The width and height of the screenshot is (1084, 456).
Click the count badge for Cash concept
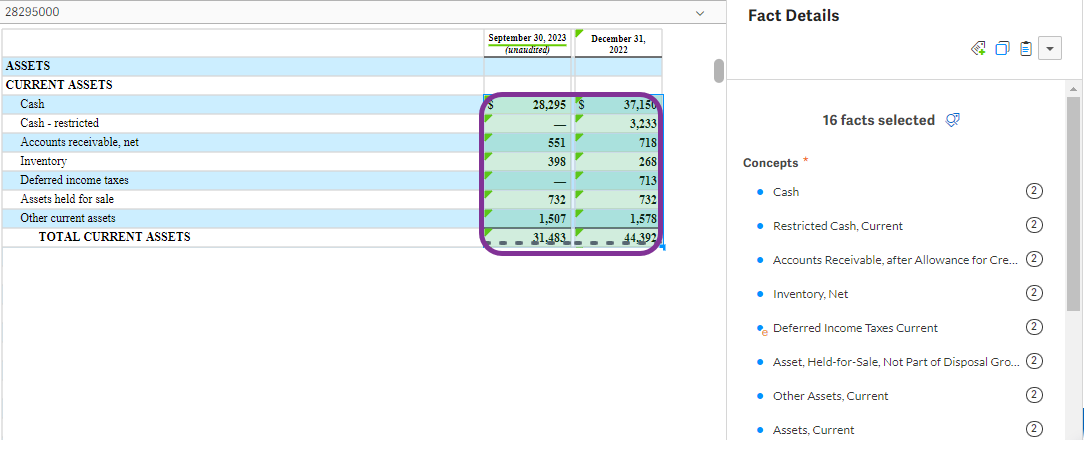click(1034, 192)
